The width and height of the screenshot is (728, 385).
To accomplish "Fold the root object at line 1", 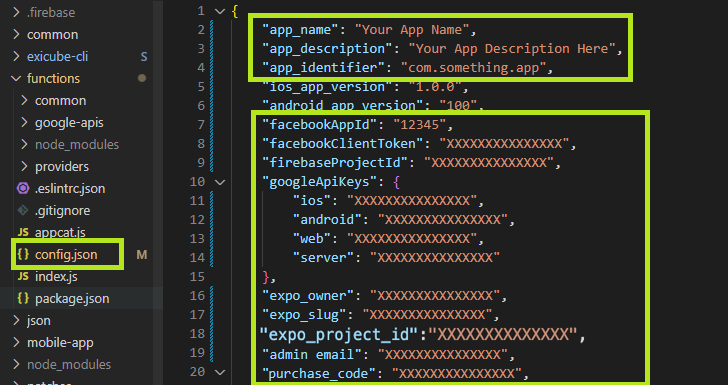I will 220,11.
